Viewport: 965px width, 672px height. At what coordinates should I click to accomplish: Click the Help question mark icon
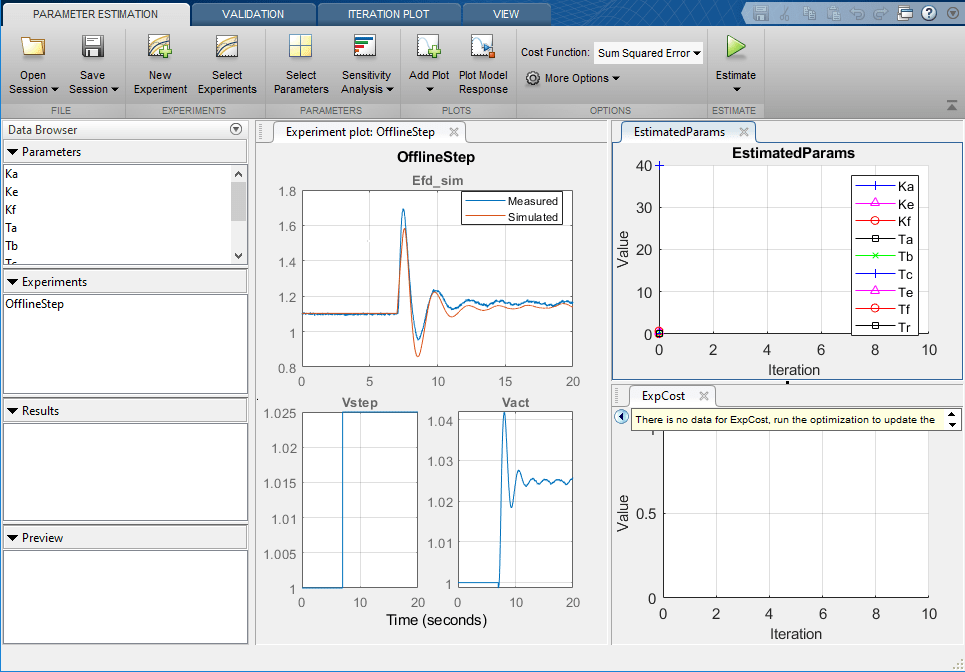[x=928, y=12]
